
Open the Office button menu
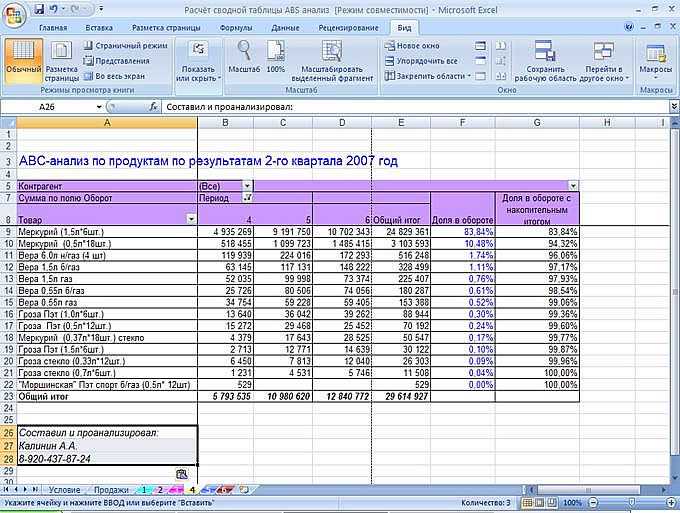14,16
